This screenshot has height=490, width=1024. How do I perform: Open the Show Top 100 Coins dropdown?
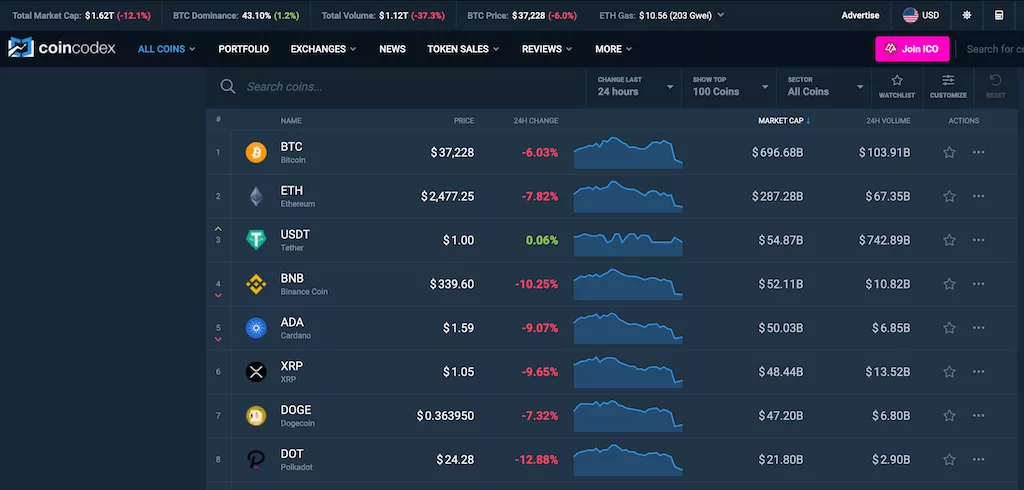[730, 86]
